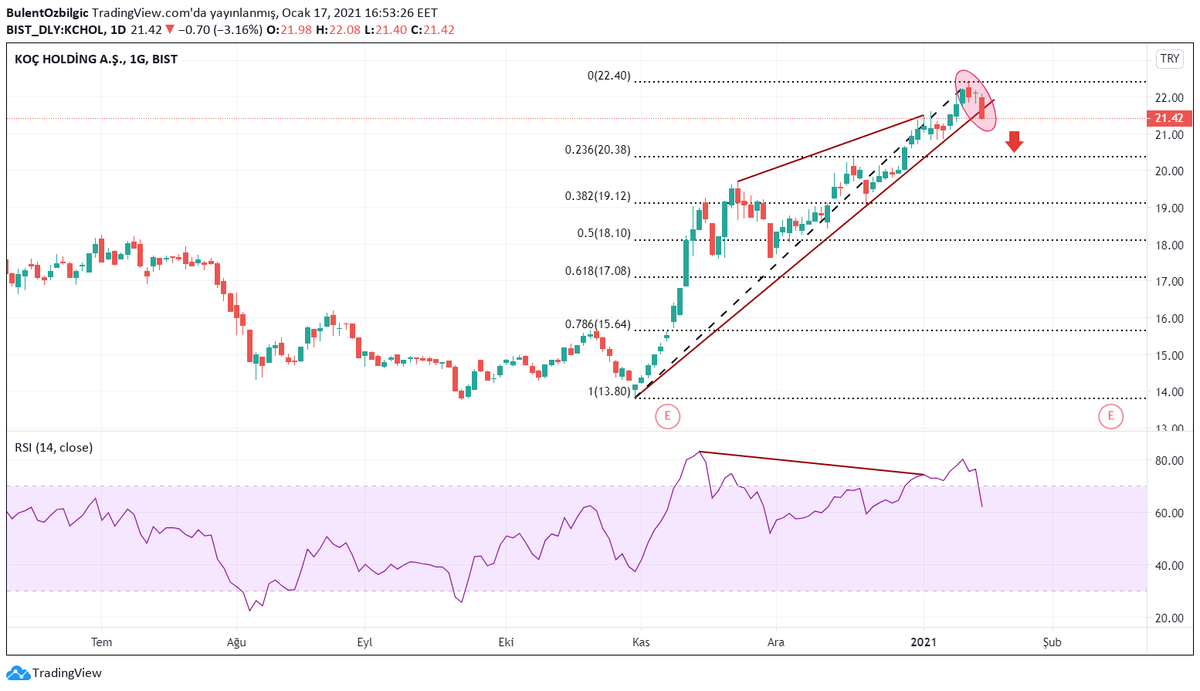Select the pink ellipse highlight at the price peak

[975, 99]
